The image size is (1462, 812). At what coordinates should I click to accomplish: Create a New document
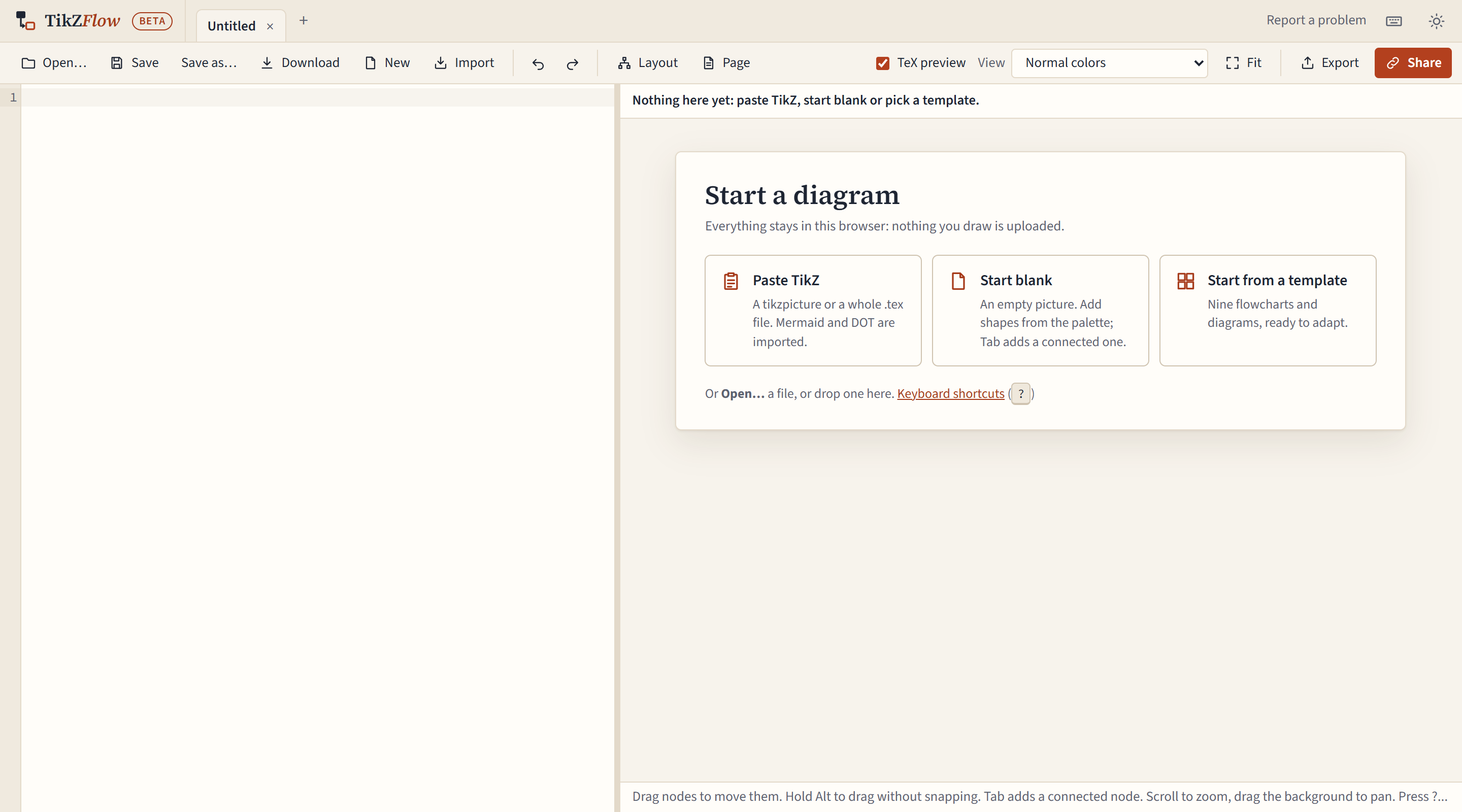pos(387,63)
